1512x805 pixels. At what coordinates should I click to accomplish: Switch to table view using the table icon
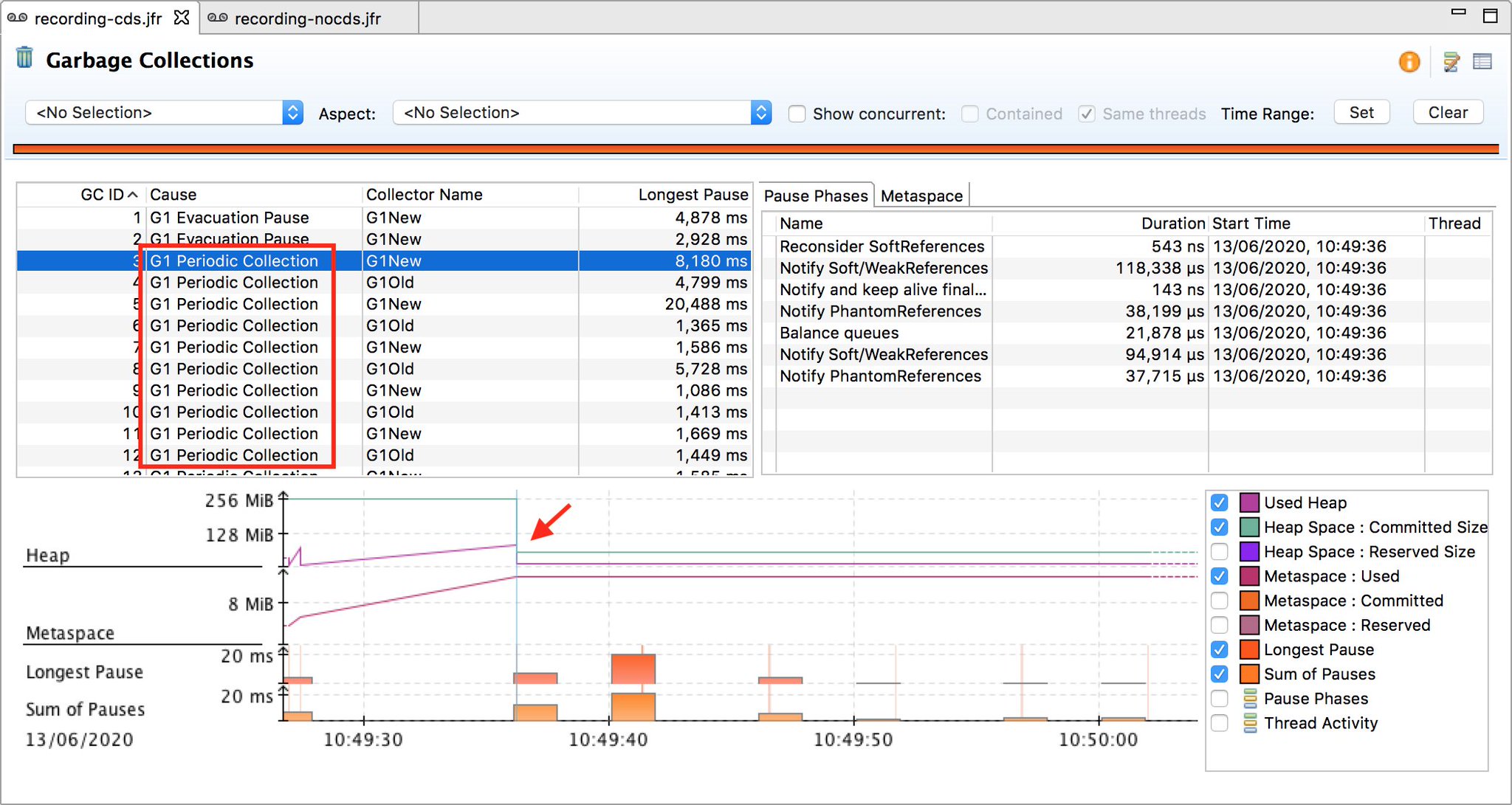[1483, 62]
